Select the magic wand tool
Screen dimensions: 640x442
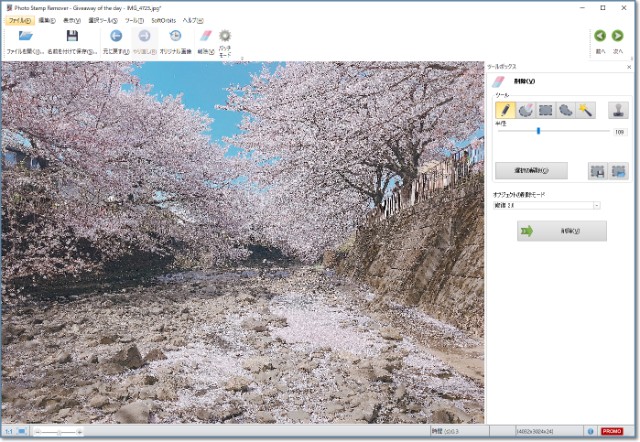pyautogui.click(x=587, y=109)
